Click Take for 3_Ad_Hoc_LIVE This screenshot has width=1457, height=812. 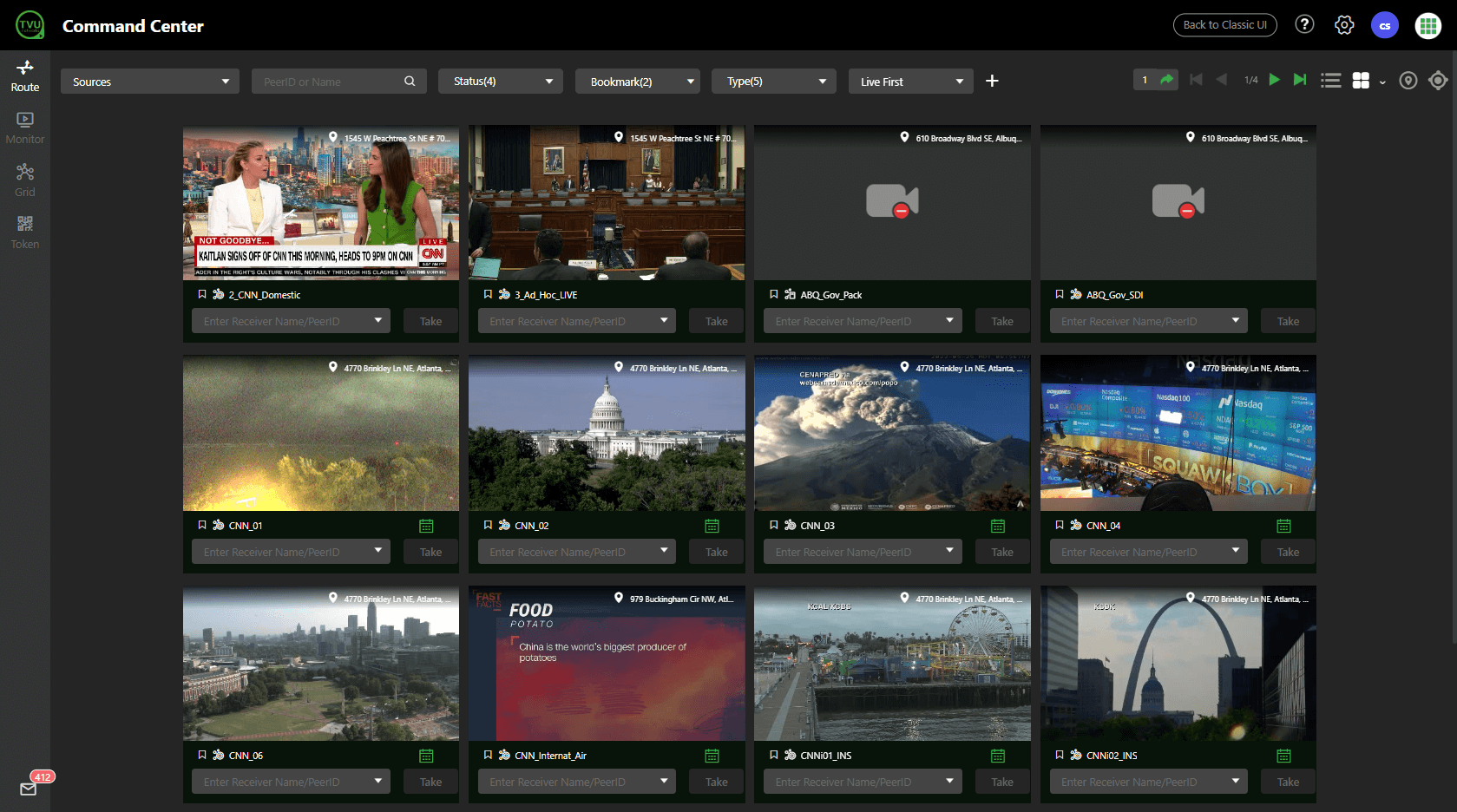click(x=717, y=321)
